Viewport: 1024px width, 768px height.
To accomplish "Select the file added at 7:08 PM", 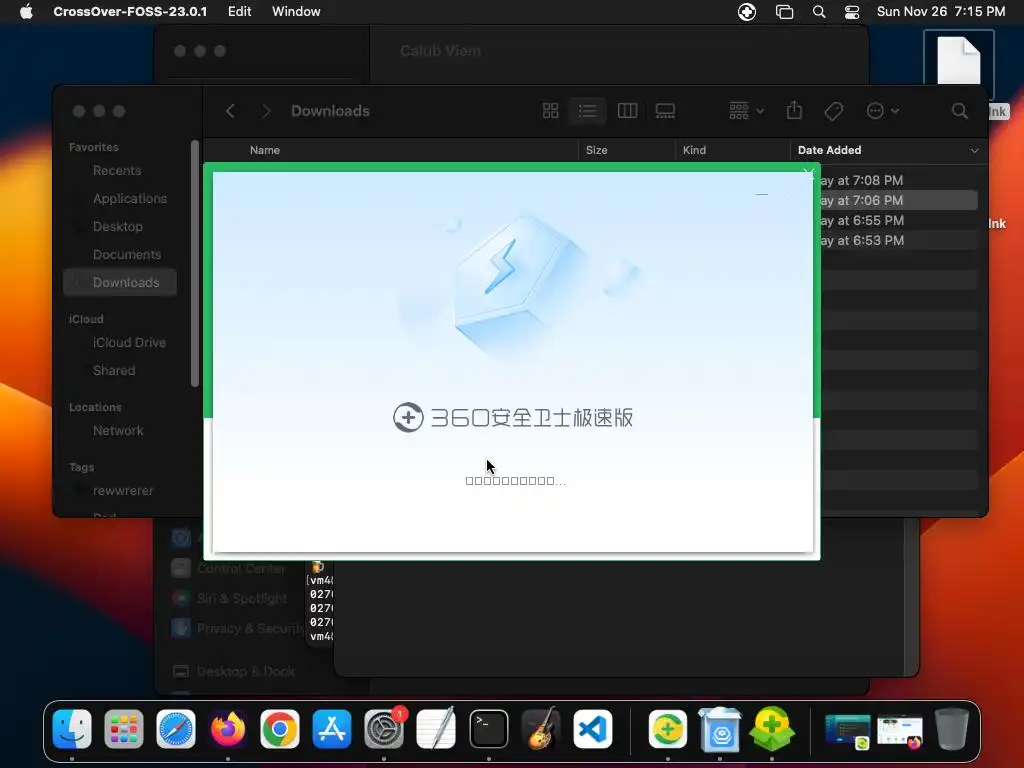I will pyautogui.click(x=899, y=180).
